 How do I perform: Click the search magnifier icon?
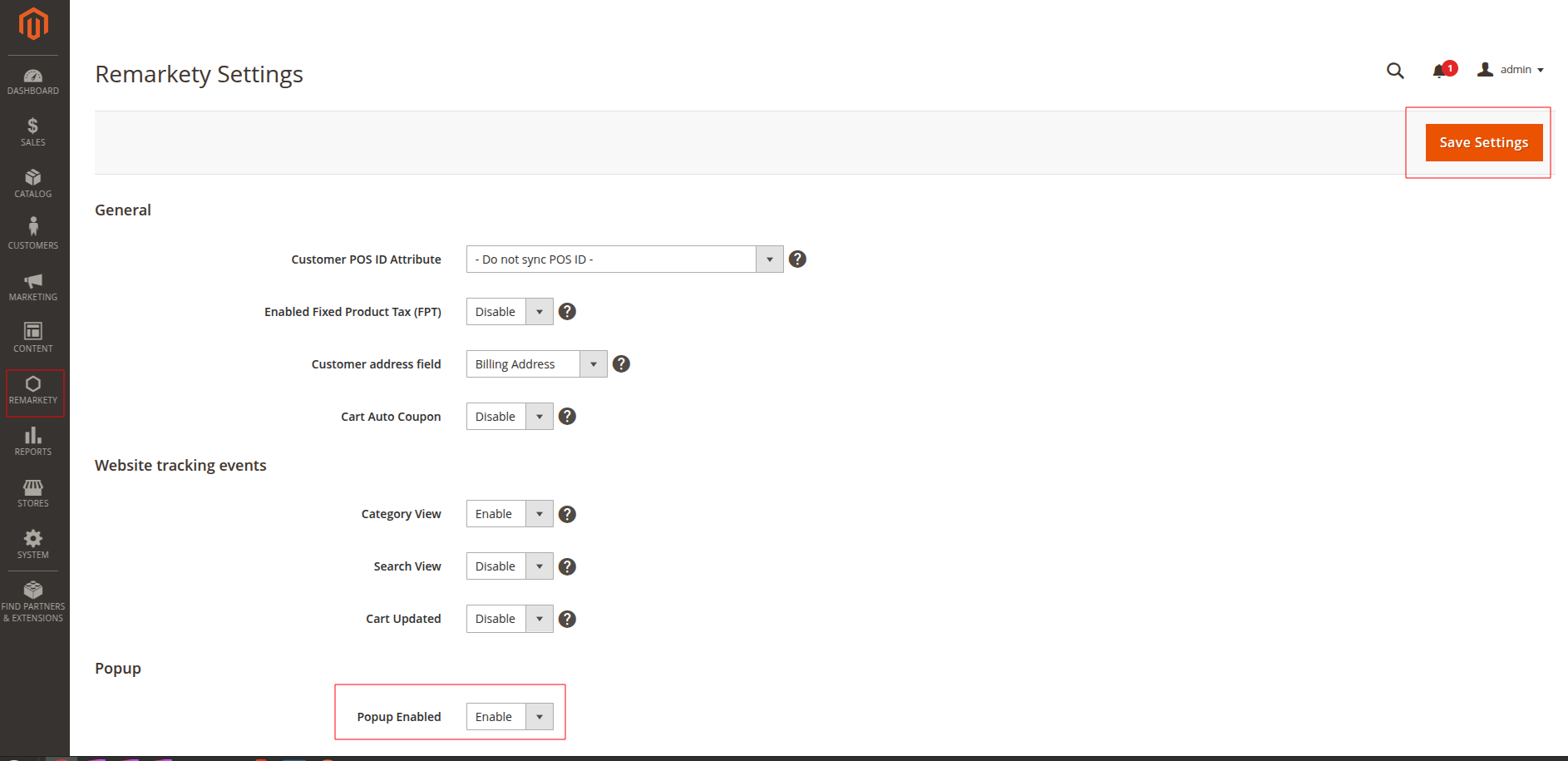1395,71
